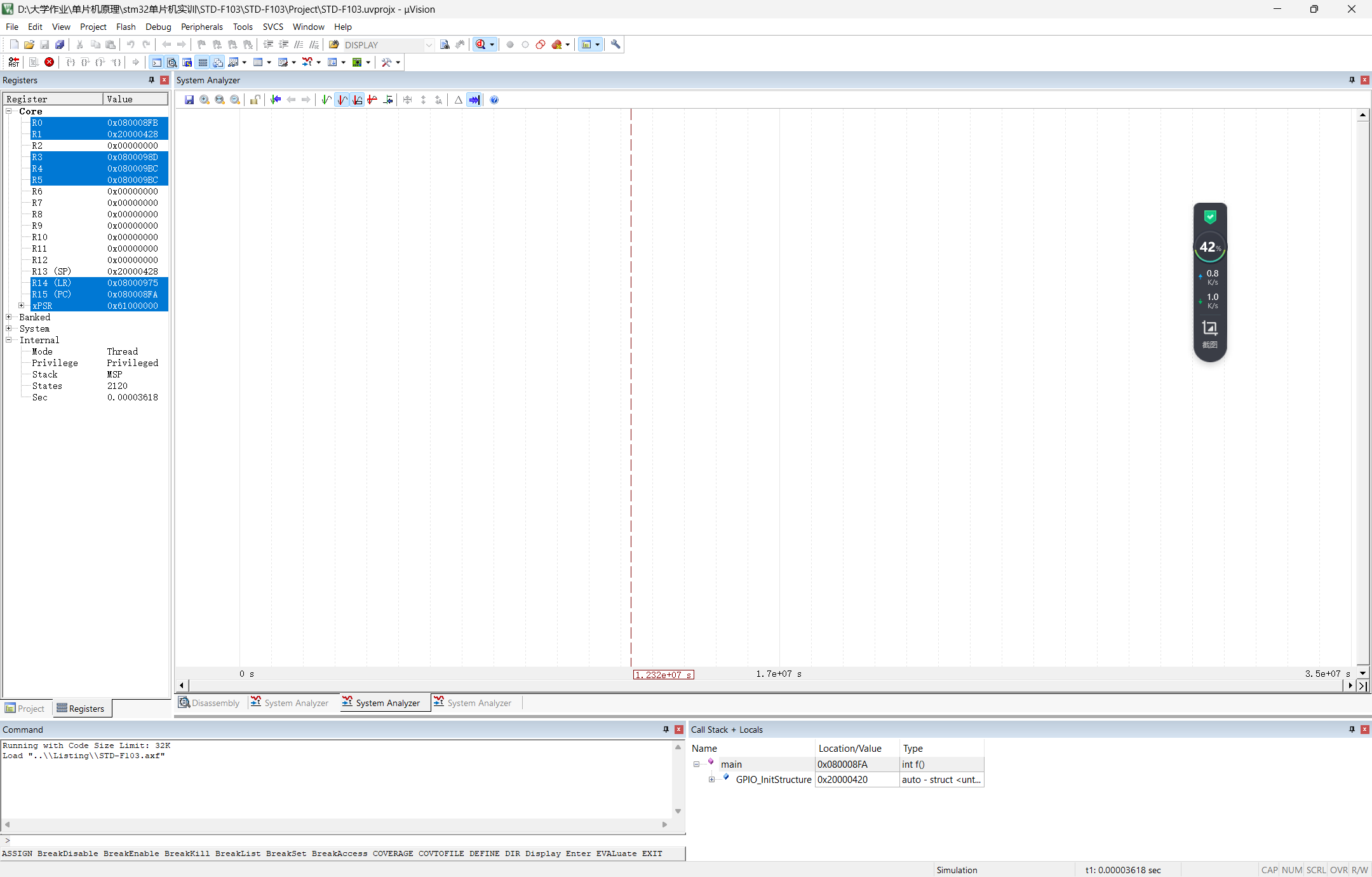Save System Analyzer data via disk icon
Screen dimensions: 1372x877
pos(189,100)
